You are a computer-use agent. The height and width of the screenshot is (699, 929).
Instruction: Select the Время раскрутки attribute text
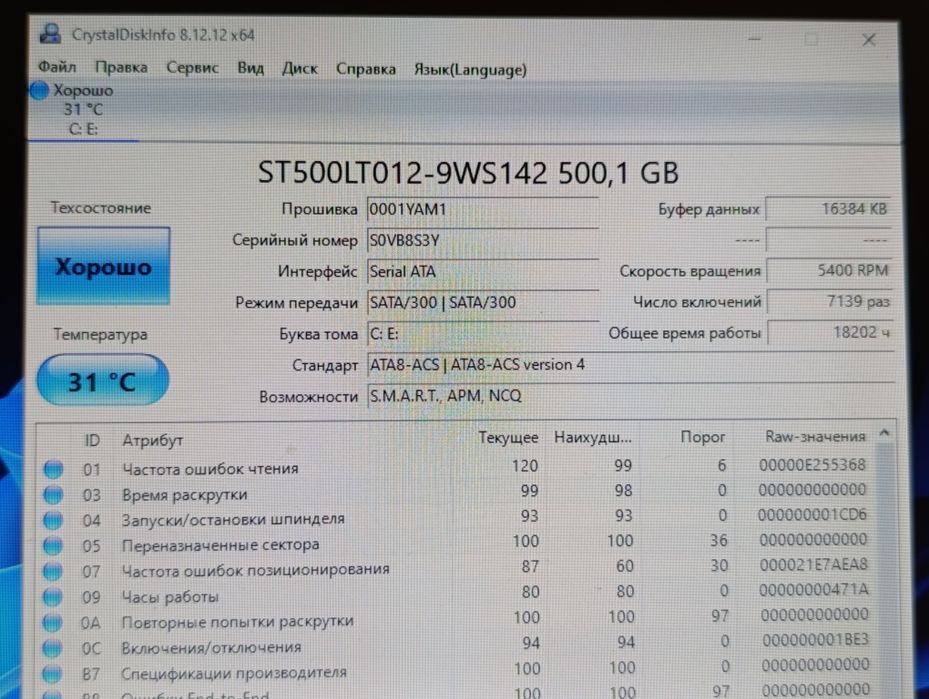tap(184, 495)
